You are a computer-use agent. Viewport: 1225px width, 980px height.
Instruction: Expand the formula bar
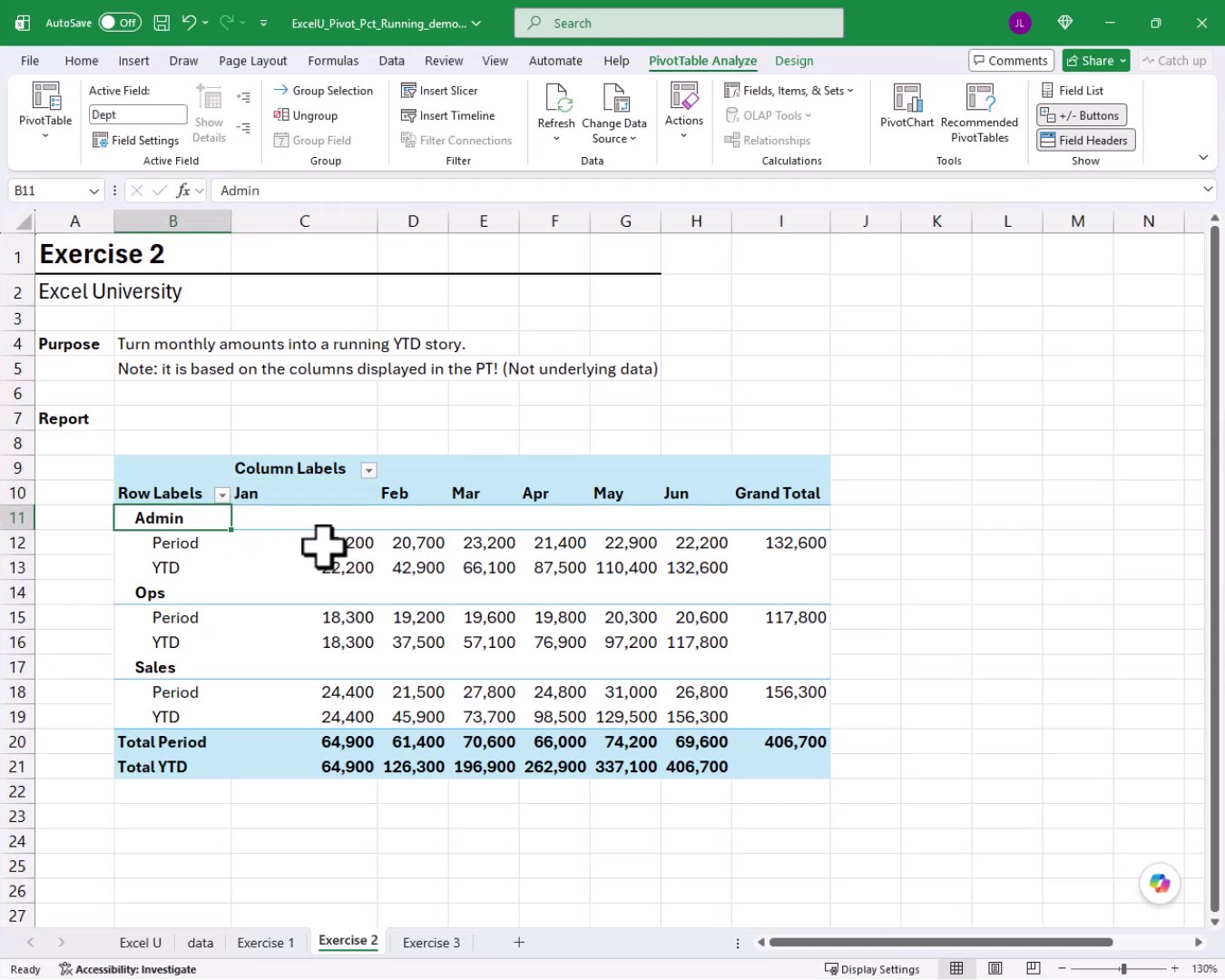click(x=1207, y=190)
